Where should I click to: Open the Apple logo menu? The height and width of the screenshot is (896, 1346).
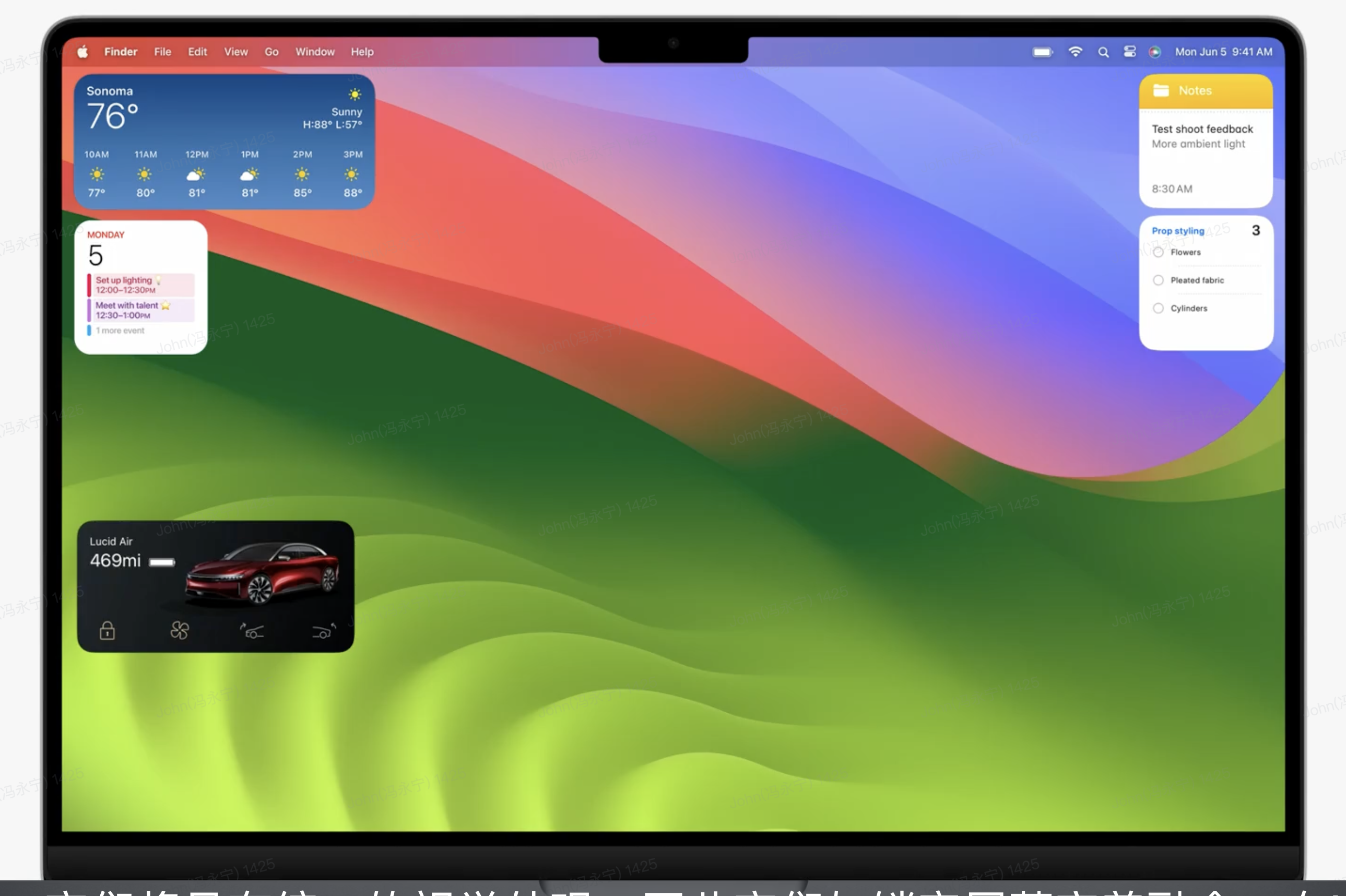[83, 52]
